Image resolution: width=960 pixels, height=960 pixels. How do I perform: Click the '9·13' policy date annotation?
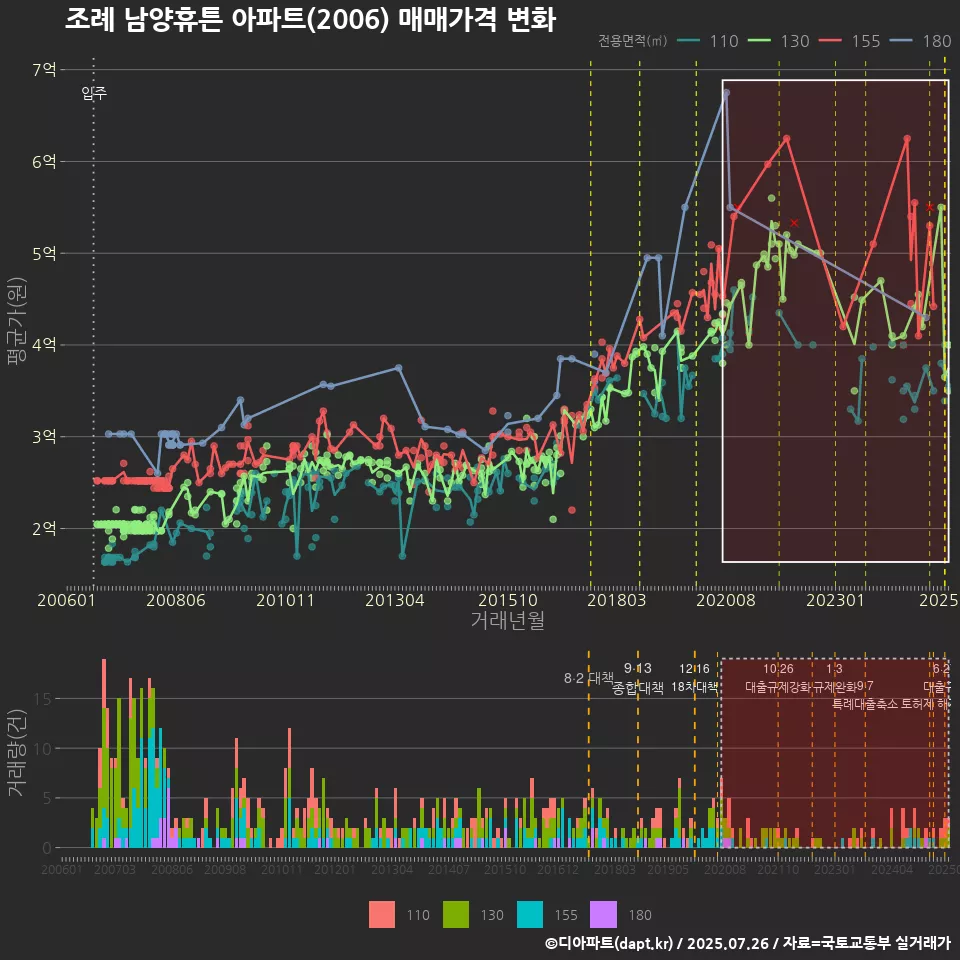click(637, 668)
